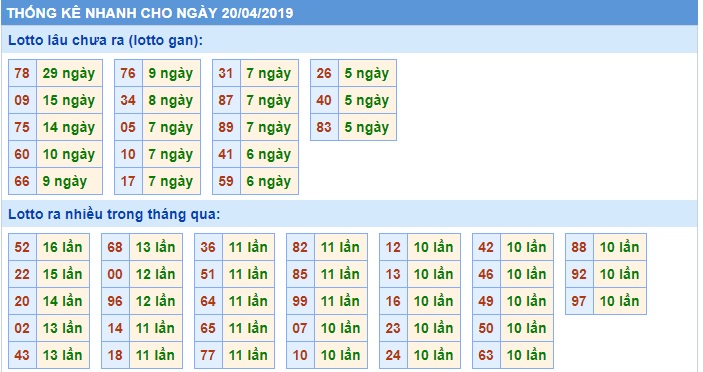Click "10 lần" beside number 92

pyautogui.click(x=620, y=274)
